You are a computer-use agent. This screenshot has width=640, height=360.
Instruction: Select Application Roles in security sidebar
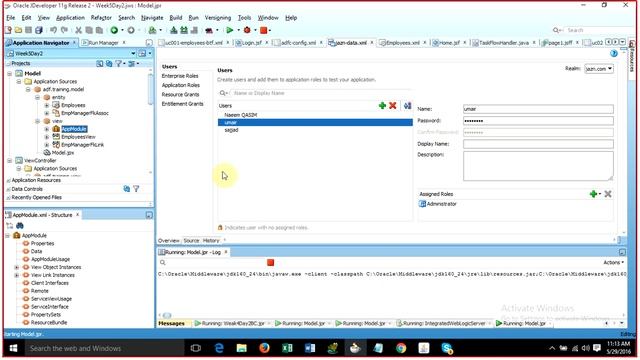pyautogui.click(x=180, y=85)
